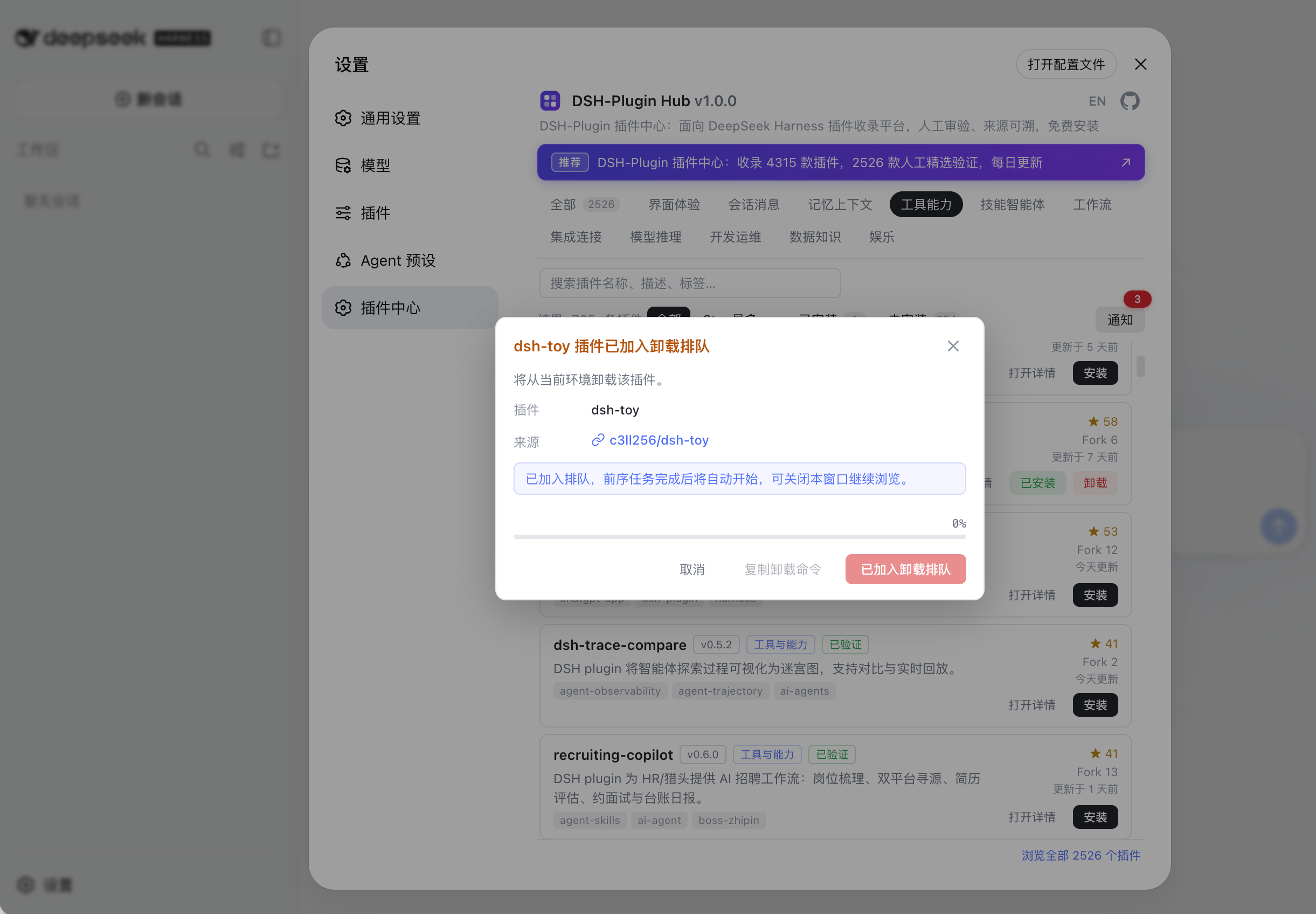This screenshot has width=1316, height=914.
Task: Switch to the 工作流 category tab
Action: pos(1092,204)
